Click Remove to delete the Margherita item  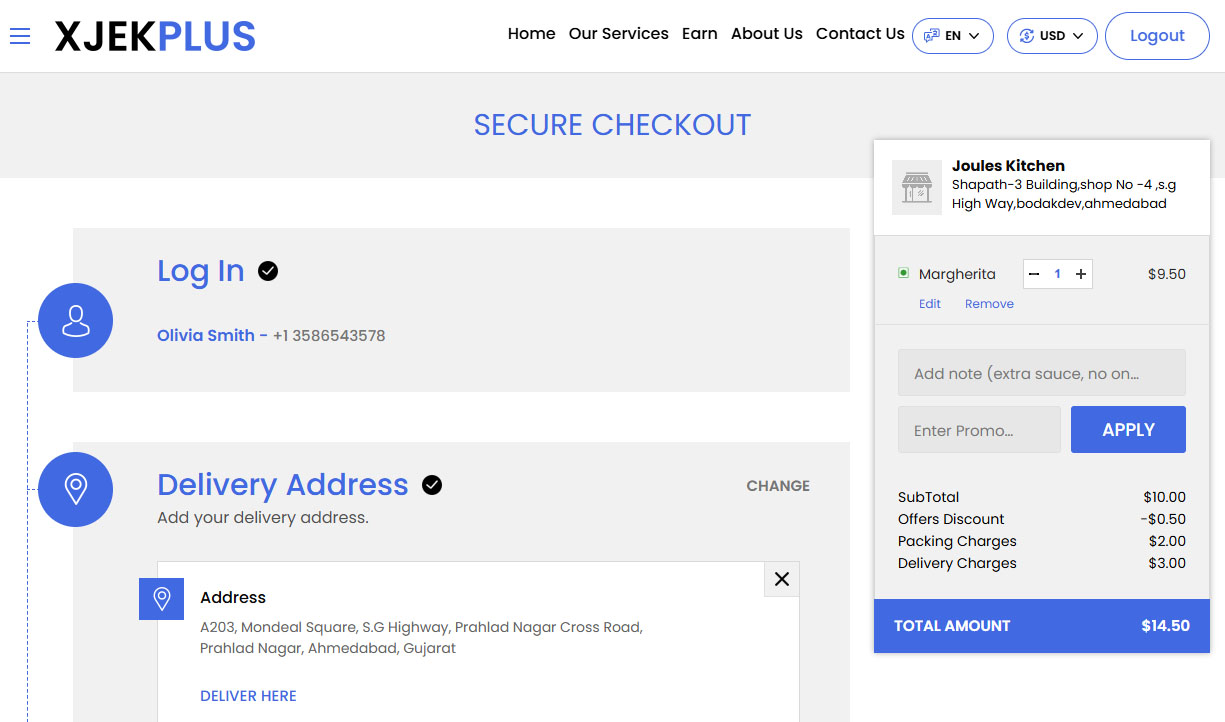tap(989, 303)
